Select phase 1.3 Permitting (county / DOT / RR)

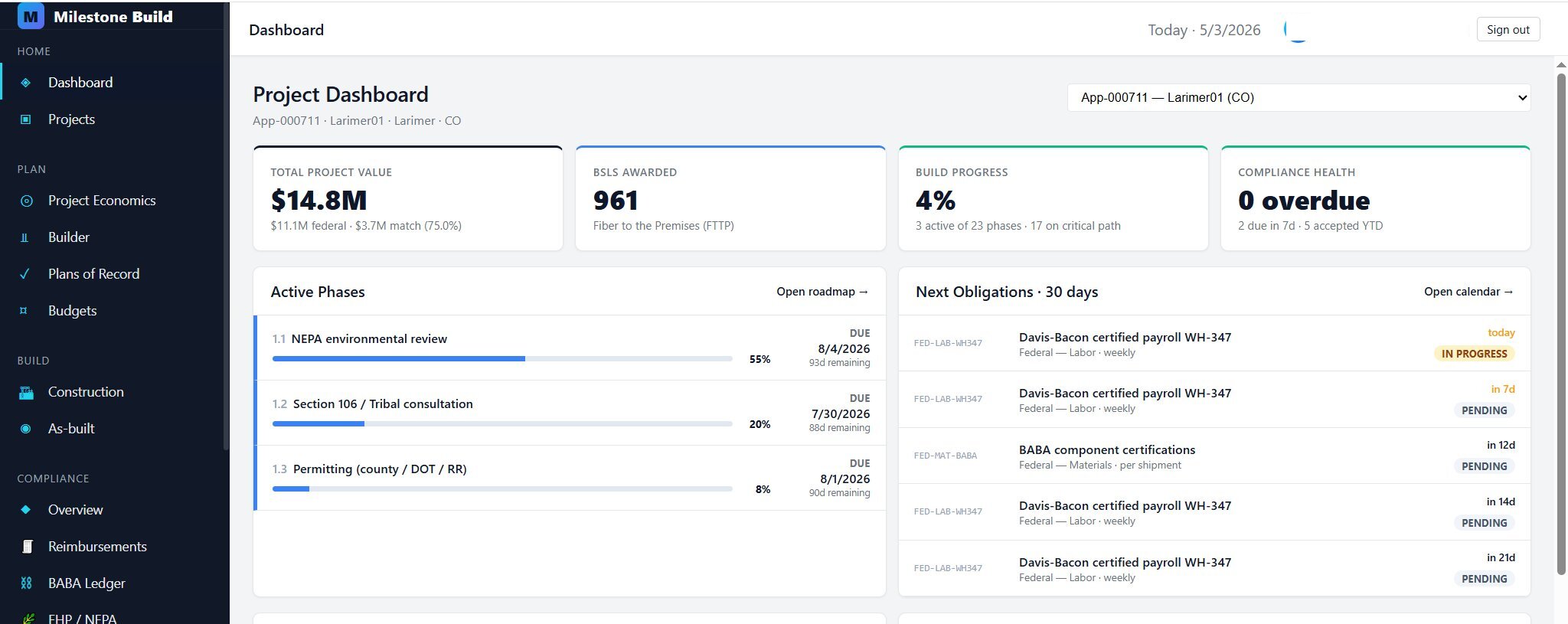570,478
